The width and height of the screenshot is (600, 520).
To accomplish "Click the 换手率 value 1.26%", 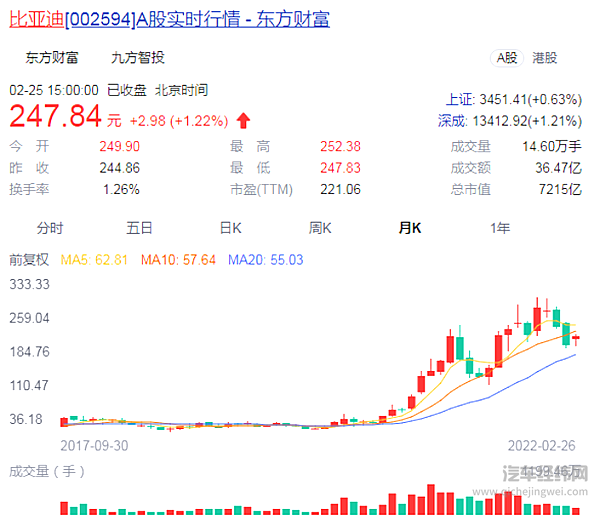I will point(121,189).
